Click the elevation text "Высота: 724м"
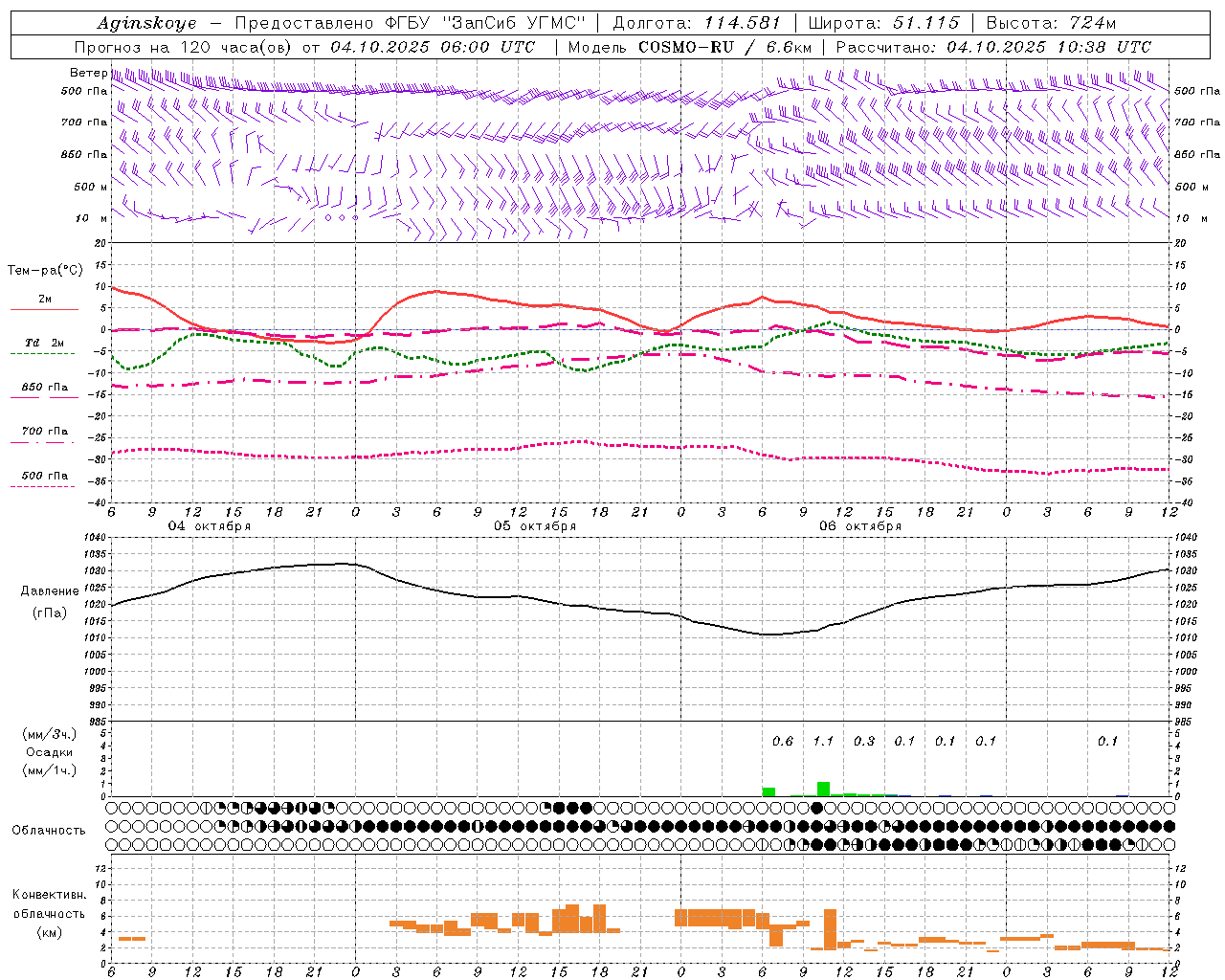The image size is (1225, 980). coord(1052,23)
